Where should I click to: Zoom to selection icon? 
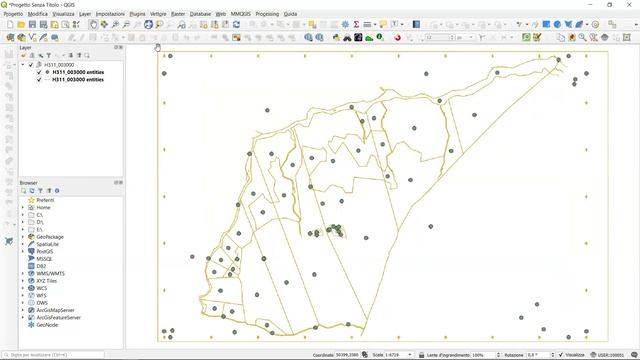[x=159, y=24]
